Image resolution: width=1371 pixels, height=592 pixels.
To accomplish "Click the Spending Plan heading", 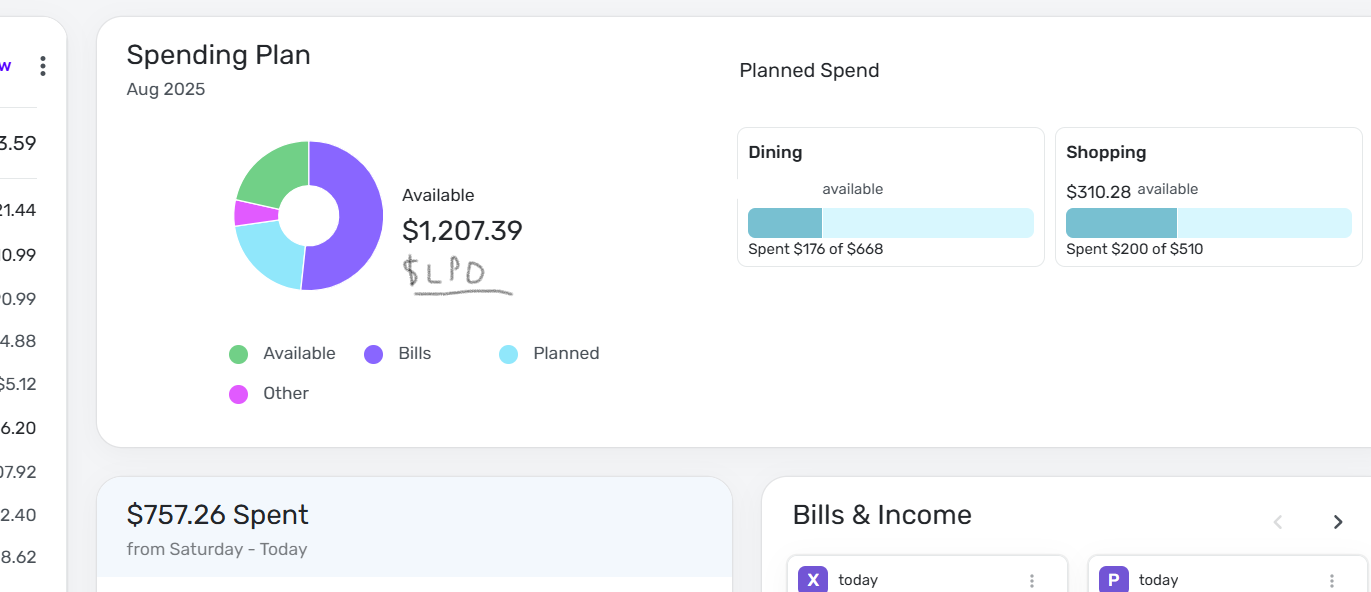I will pyautogui.click(x=218, y=55).
